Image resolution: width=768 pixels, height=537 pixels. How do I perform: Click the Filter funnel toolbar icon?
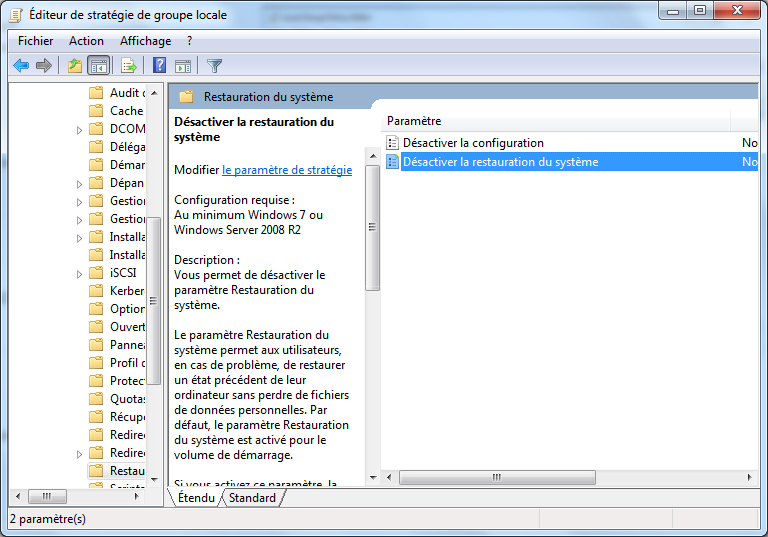[x=215, y=65]
